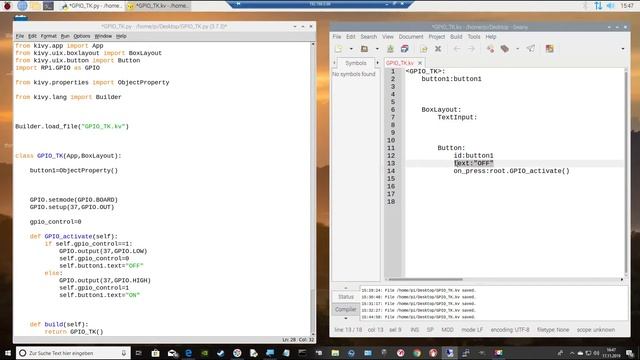This screenshot has width=640, height=360.
Task: Open Geany Build menu
Action: click(456, 37)
